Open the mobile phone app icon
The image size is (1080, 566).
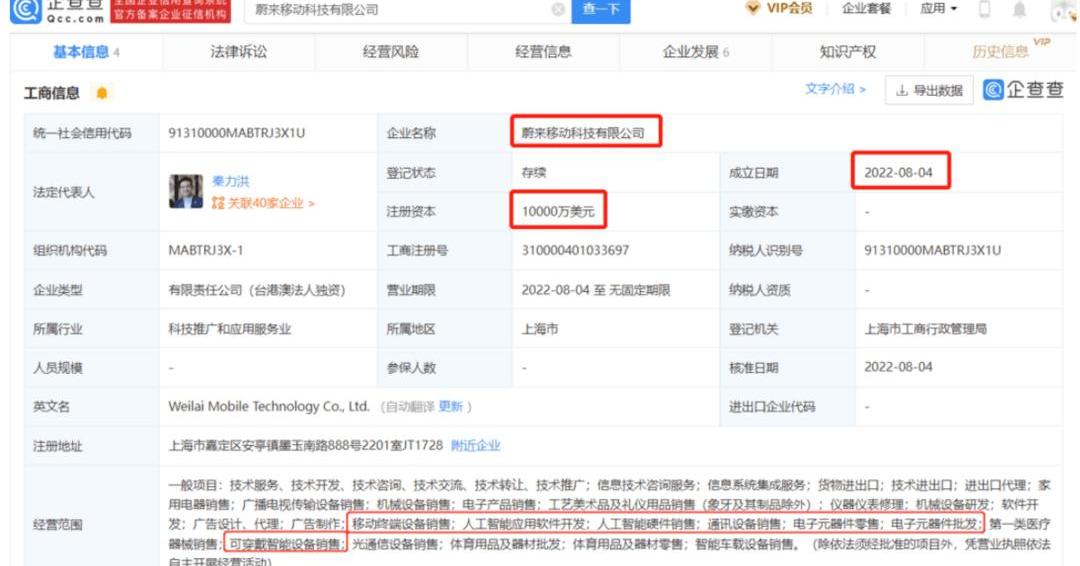point(984,9)
